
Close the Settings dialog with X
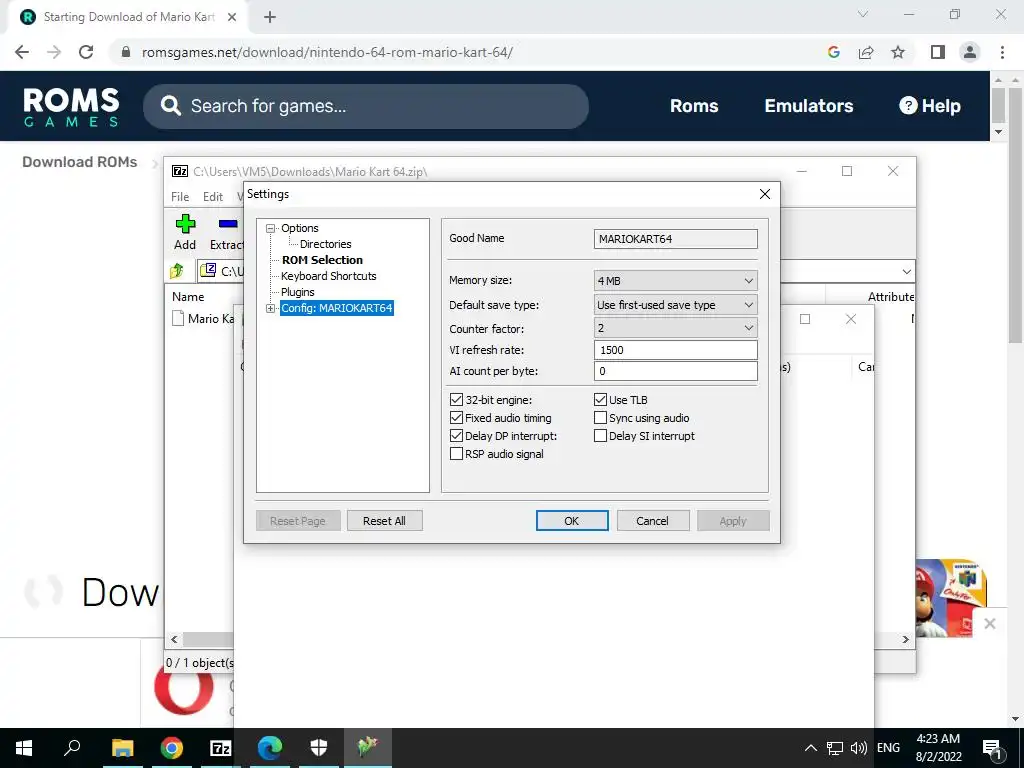(765, 194)
